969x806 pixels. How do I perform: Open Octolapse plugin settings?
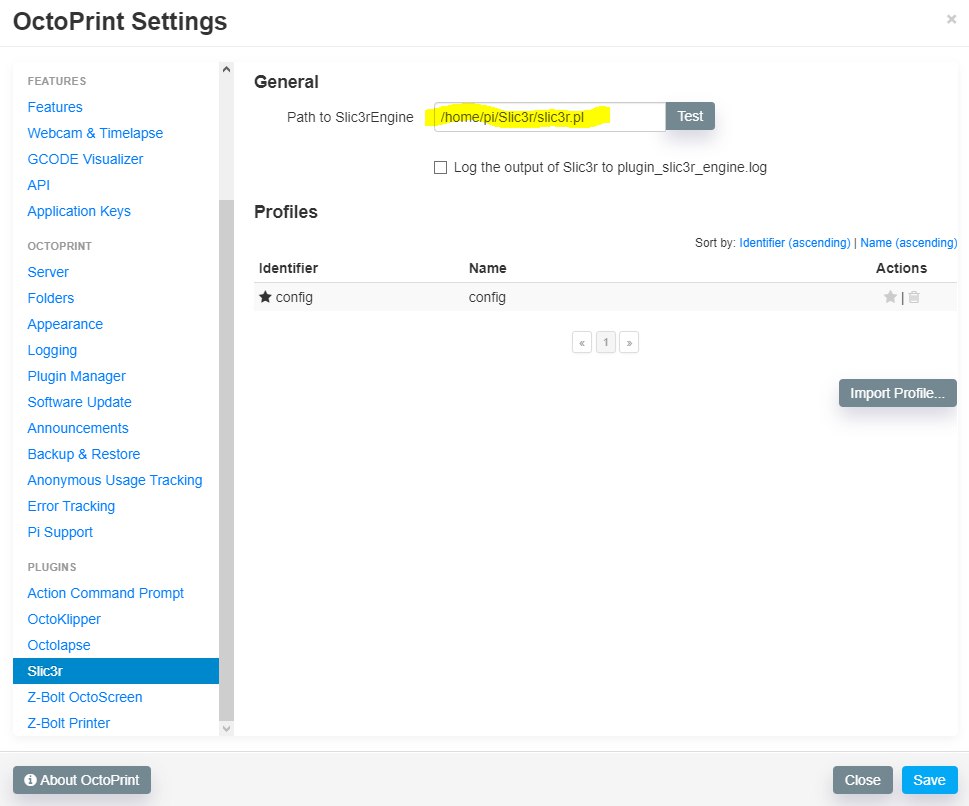point(59,645)
